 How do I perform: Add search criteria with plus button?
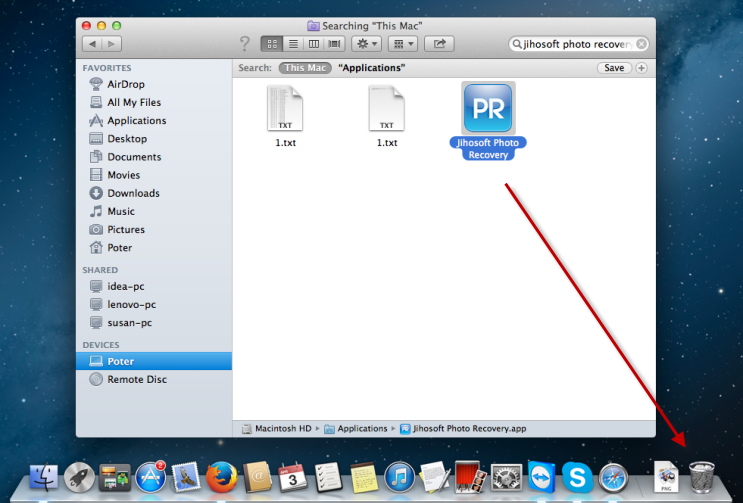tap(641, 68)
